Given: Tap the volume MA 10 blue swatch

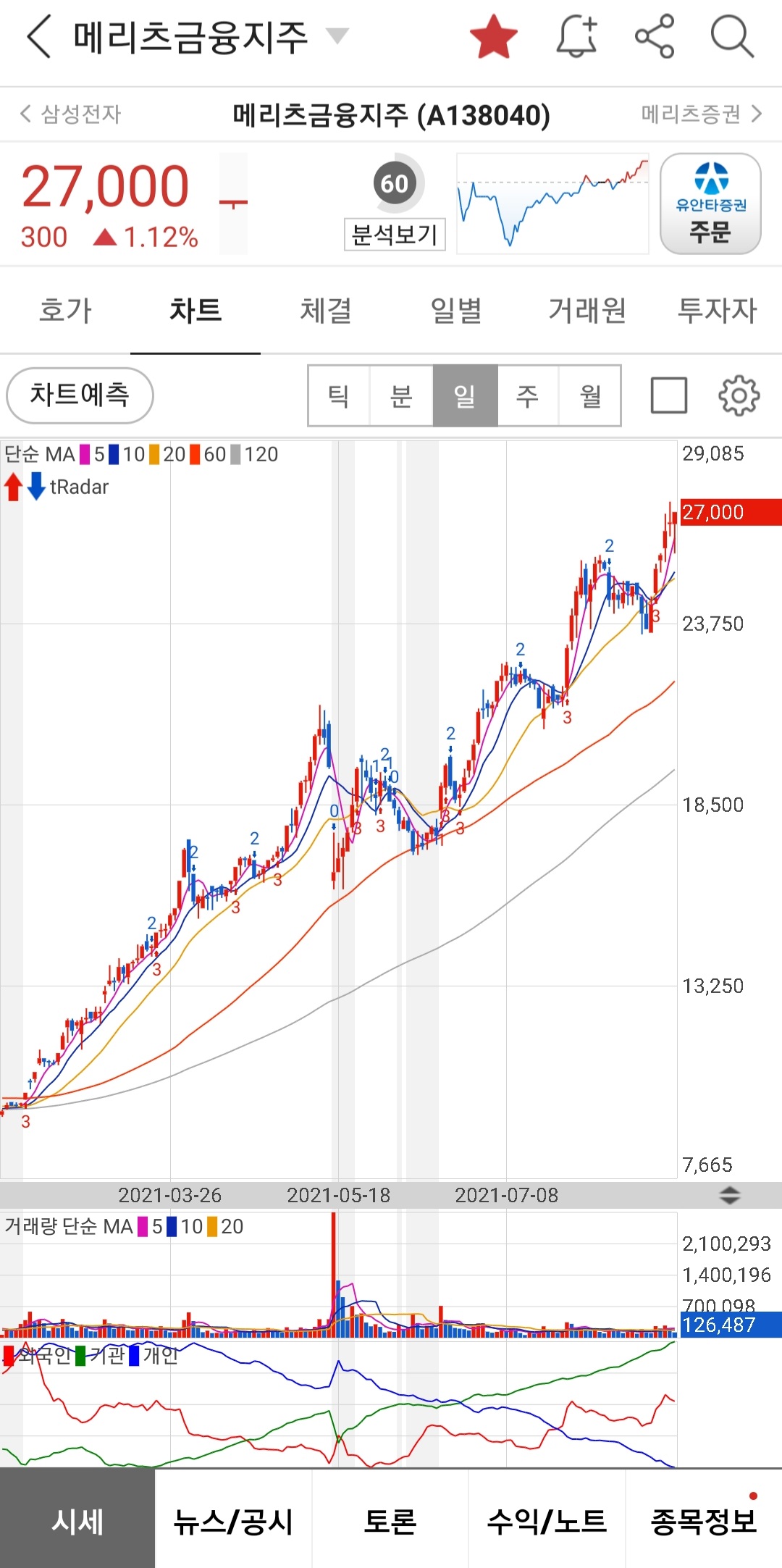Looking at the screenshot, I should (172, 1226).
